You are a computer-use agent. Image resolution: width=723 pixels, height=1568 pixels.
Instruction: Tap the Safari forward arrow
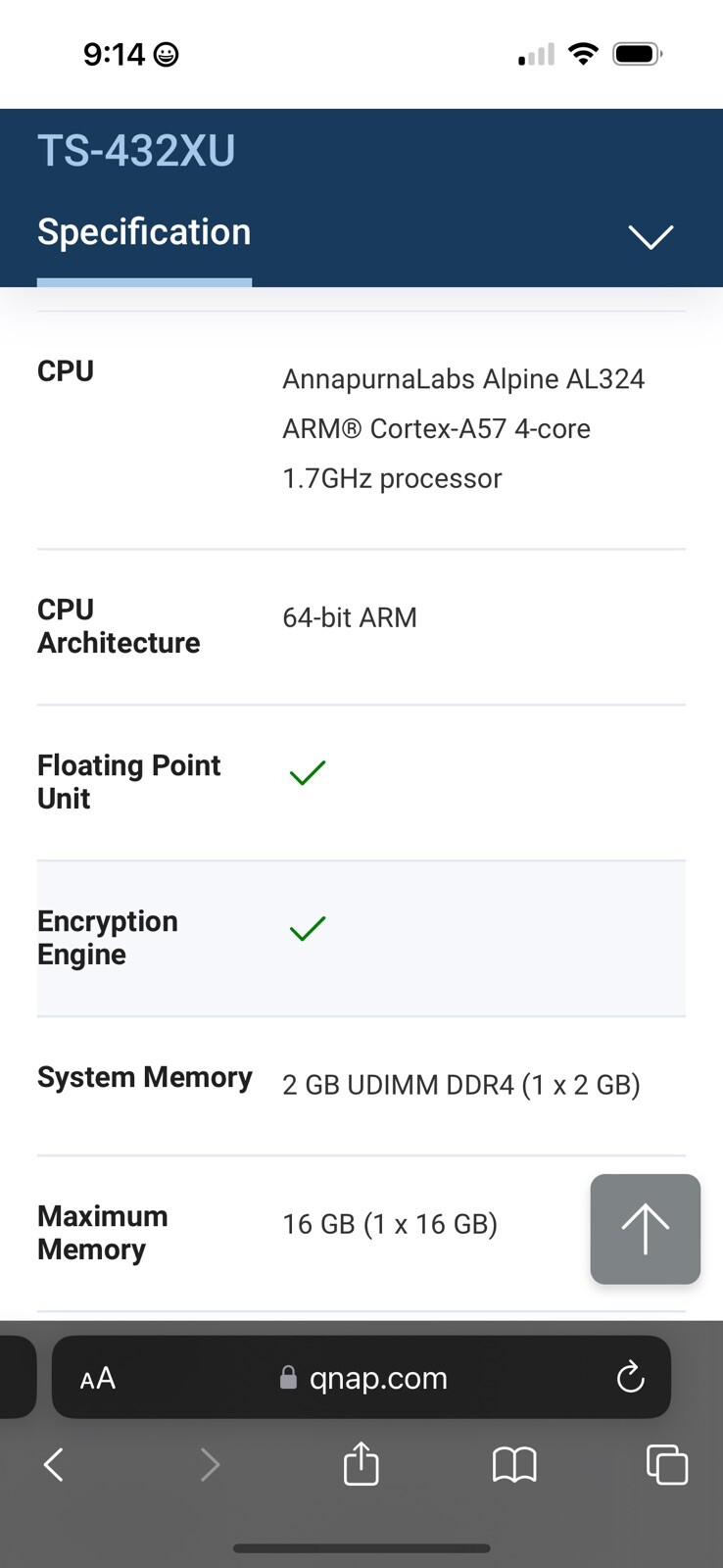[209, 1465]
